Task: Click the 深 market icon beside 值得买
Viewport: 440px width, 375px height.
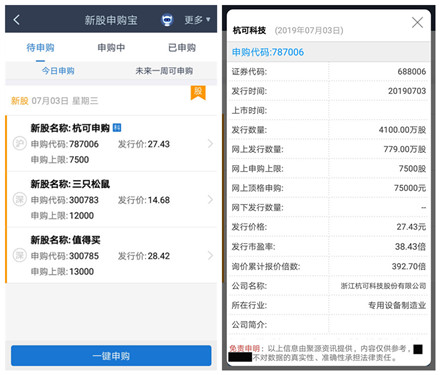Action: tap(20, 256)
